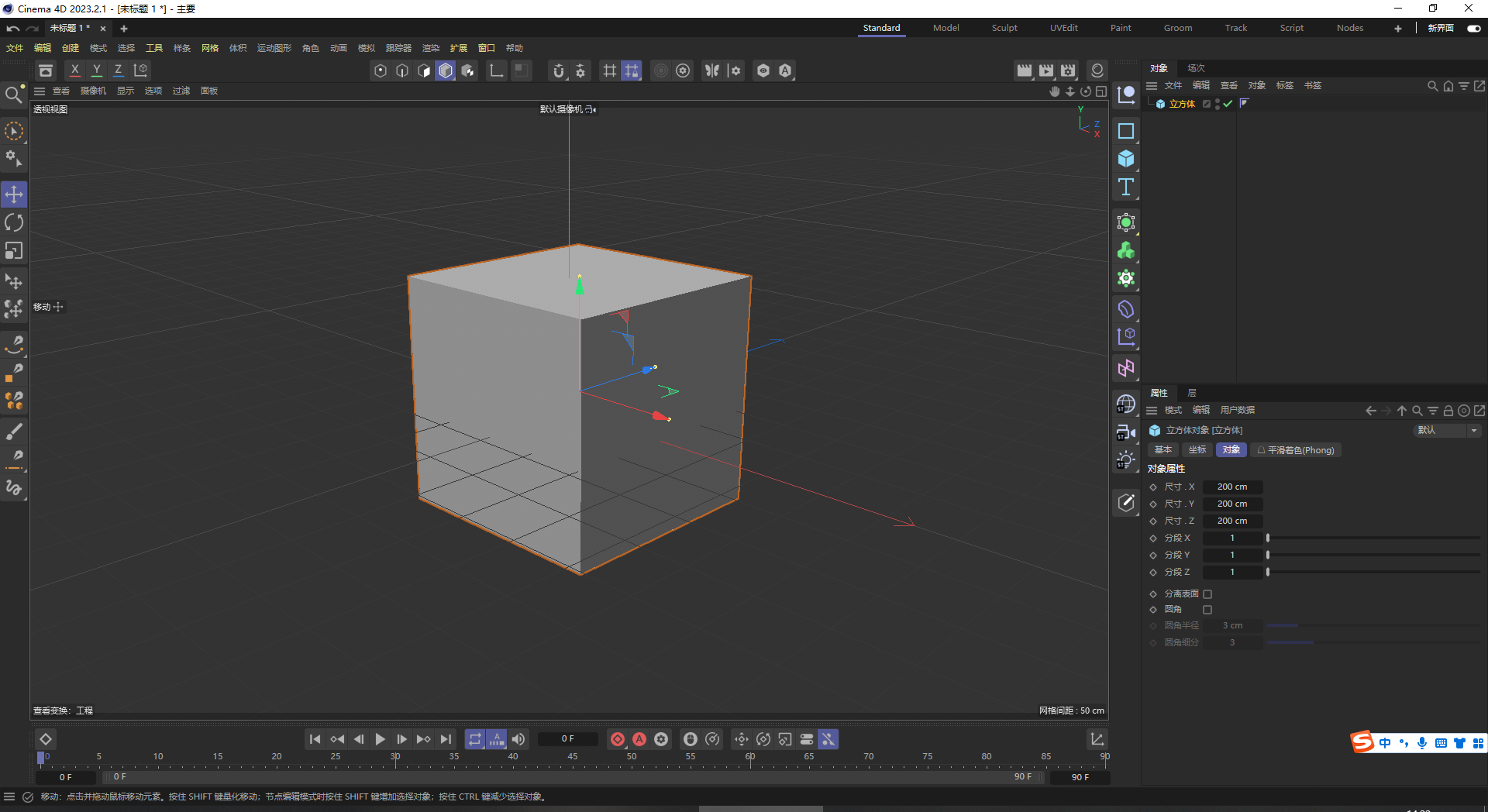
Task: Open the viewport 显示 menu
Action: 125,91
